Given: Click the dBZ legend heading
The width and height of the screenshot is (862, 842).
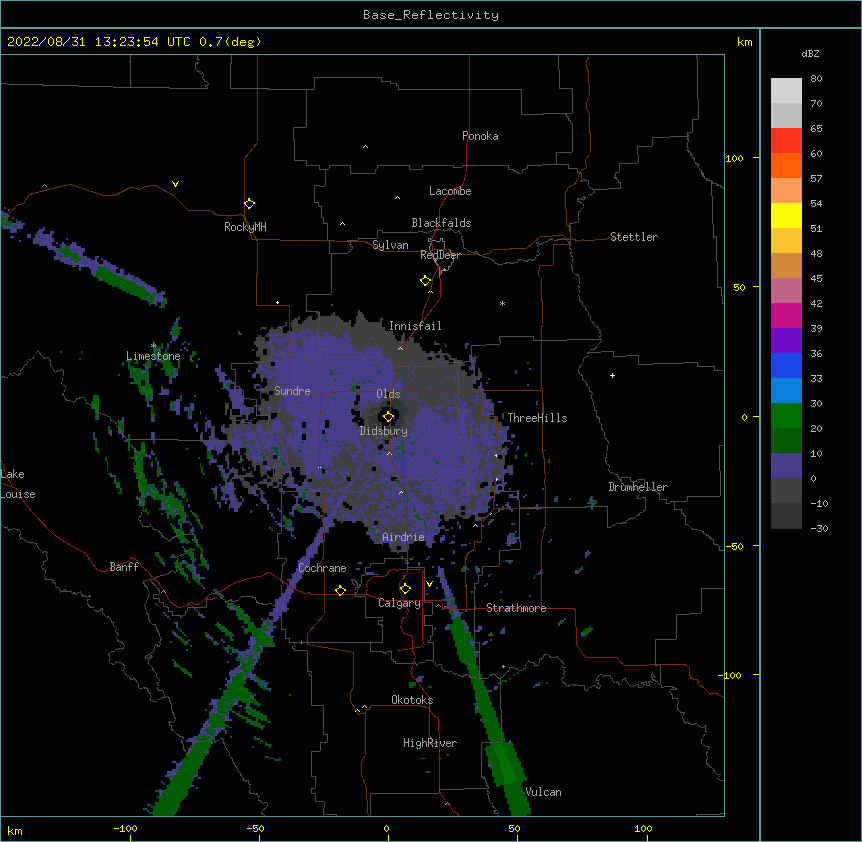Looking at the screenshot, I should click(810, 54).
